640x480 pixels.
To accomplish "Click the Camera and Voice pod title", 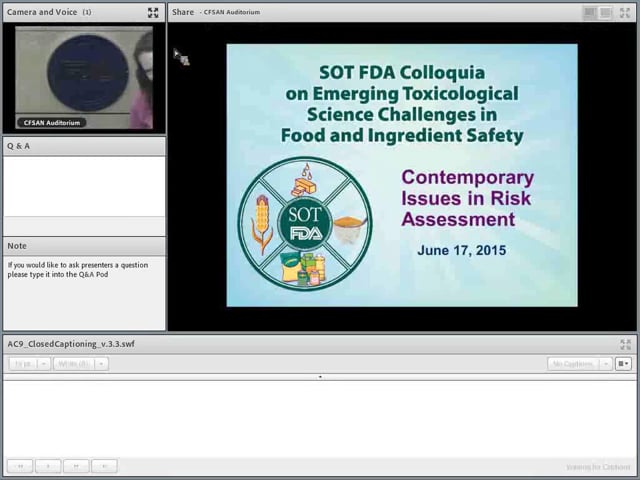I will tap(42, 12).
